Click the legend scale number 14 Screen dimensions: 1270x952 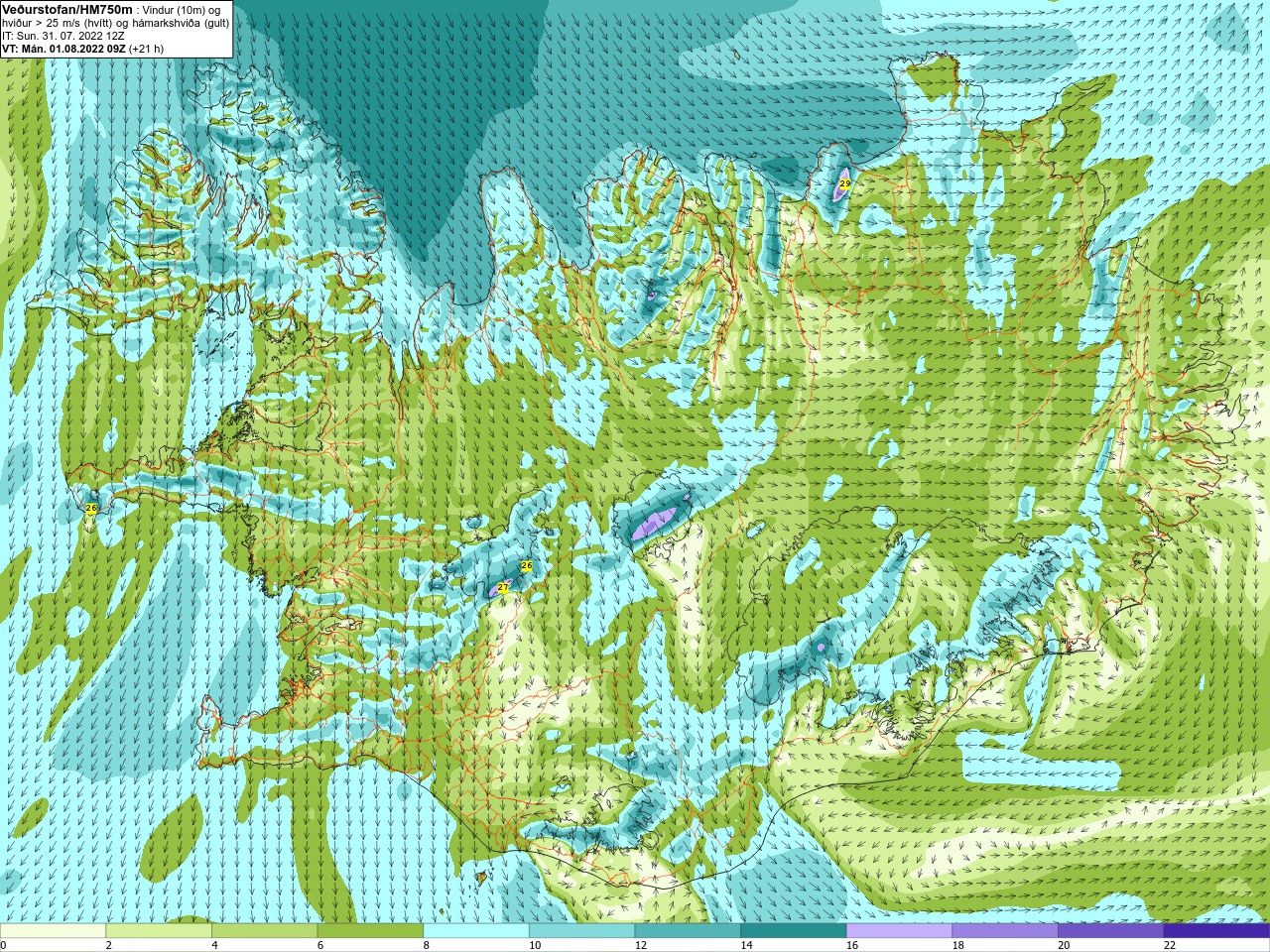point(747,945)
